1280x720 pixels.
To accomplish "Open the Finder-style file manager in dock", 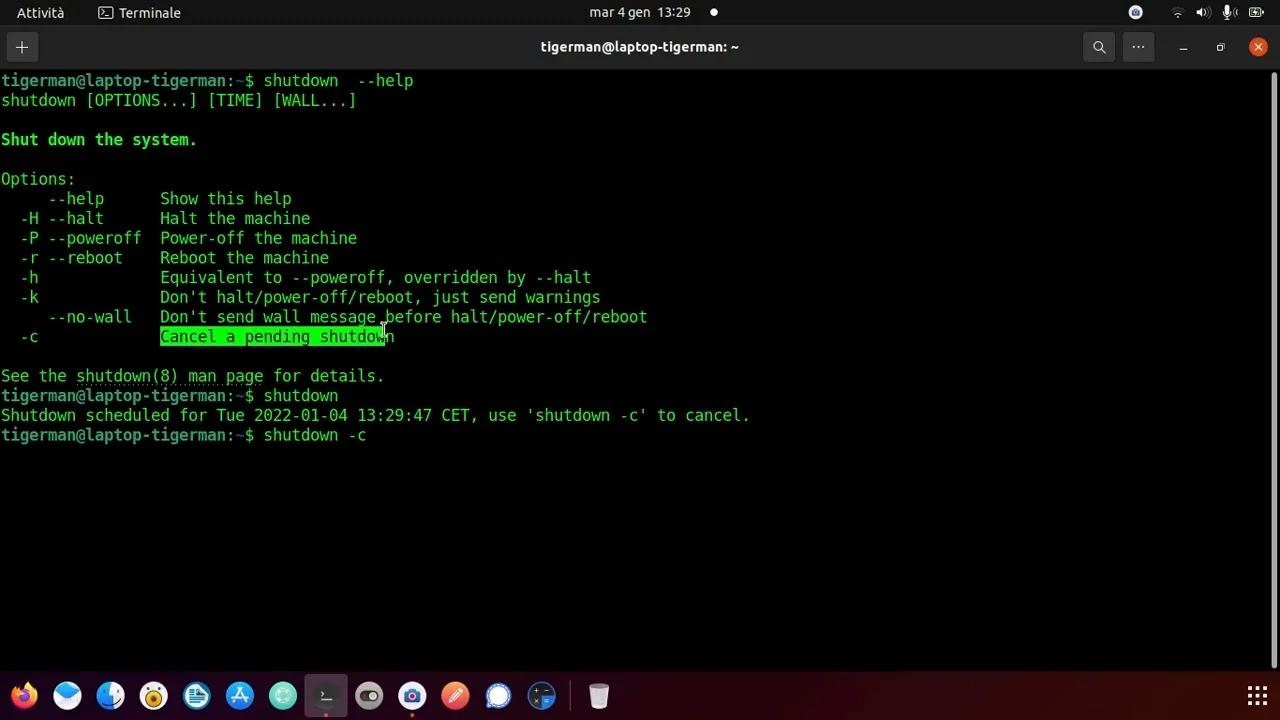I will (110, 696).
